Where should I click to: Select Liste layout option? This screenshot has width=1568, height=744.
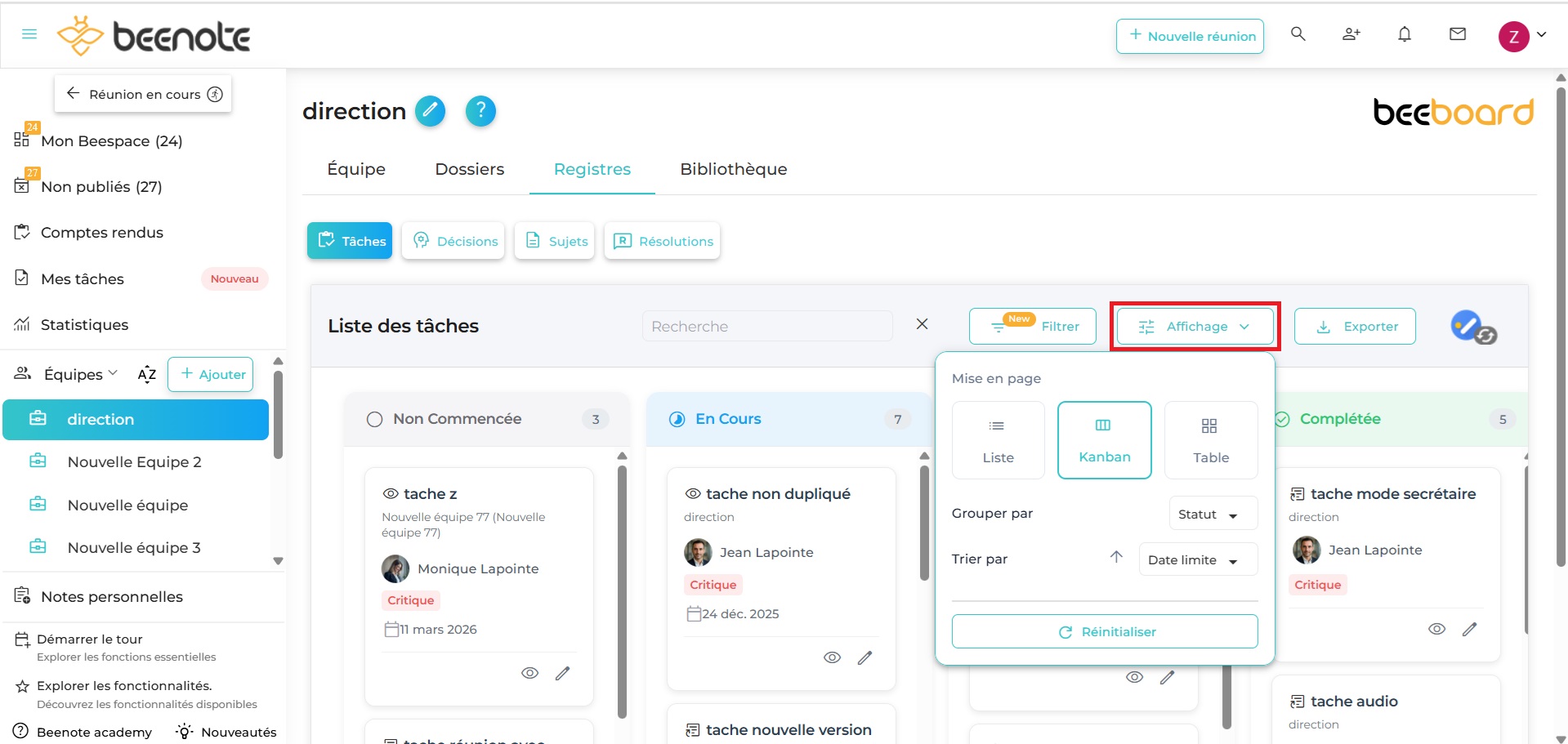click(998, 440)
